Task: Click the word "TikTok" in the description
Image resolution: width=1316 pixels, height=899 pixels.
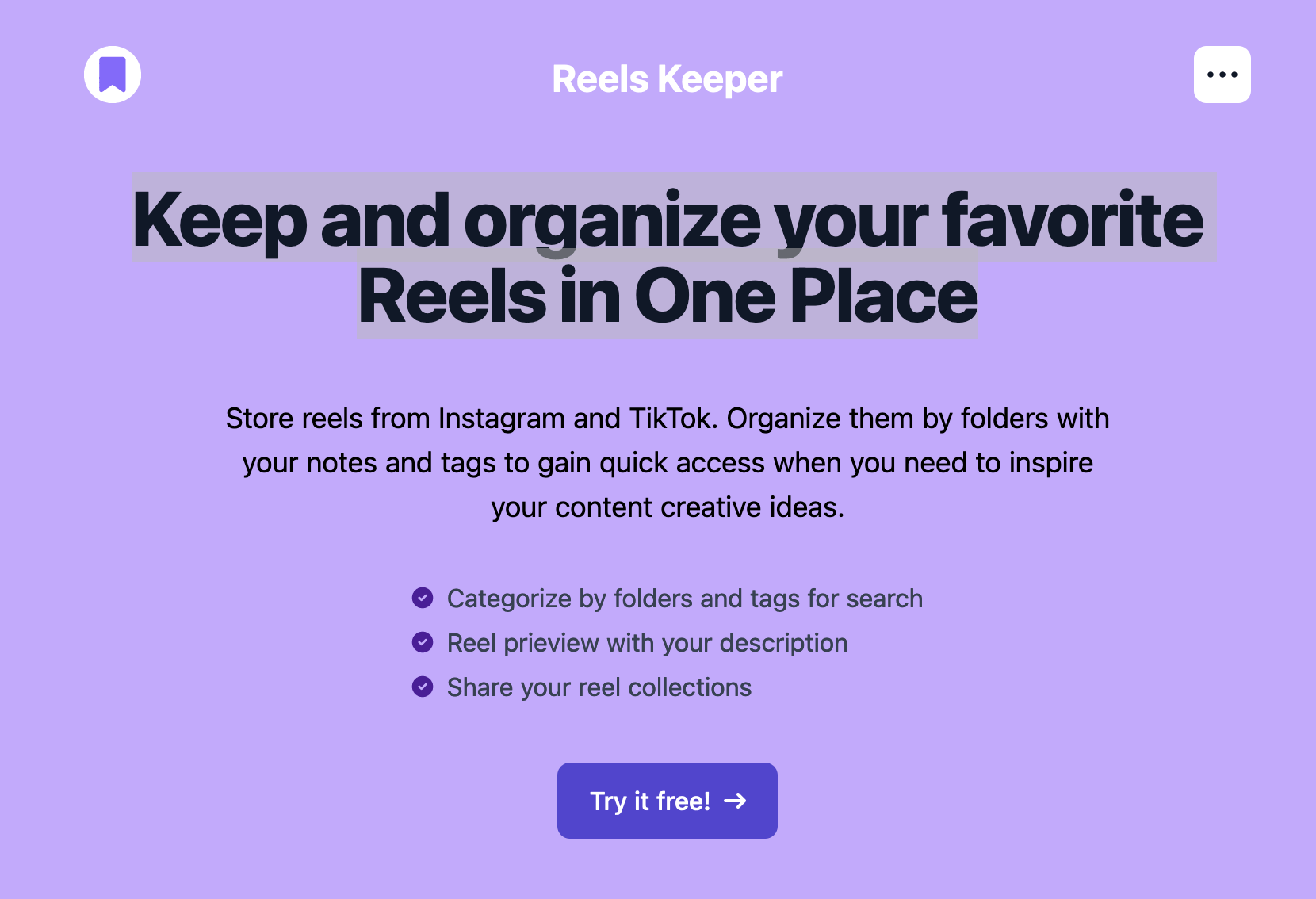Action: point(672,419)
